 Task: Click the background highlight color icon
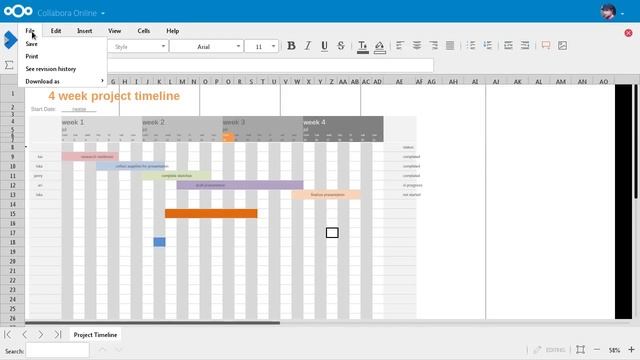click(x=380, y=47)
